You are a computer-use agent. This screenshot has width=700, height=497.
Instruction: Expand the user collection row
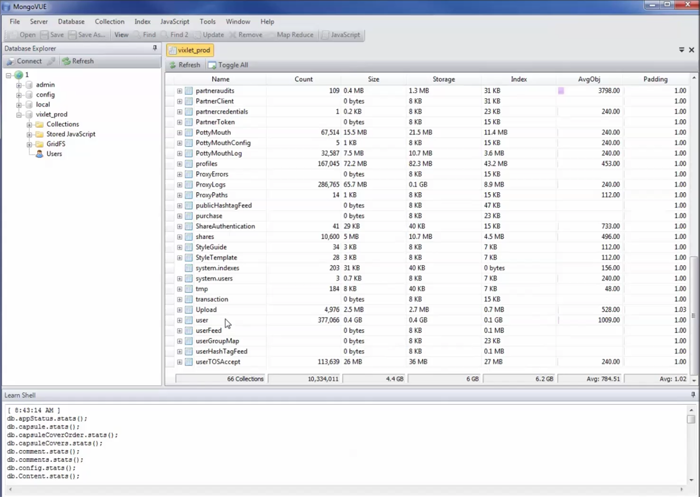click(179, 320)
